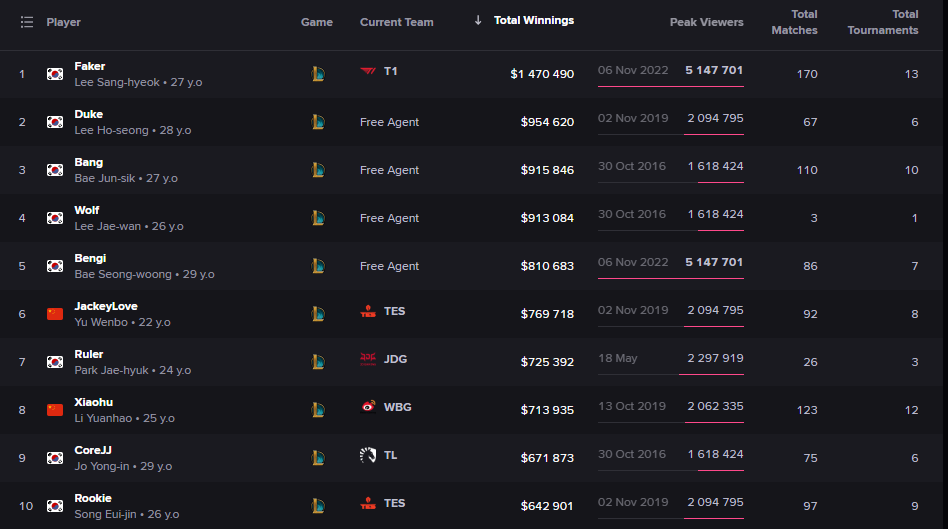Click the Team Liquid logo in CoreJJ's row
Screen dimensions: 948x529
(x=368, y=455)
